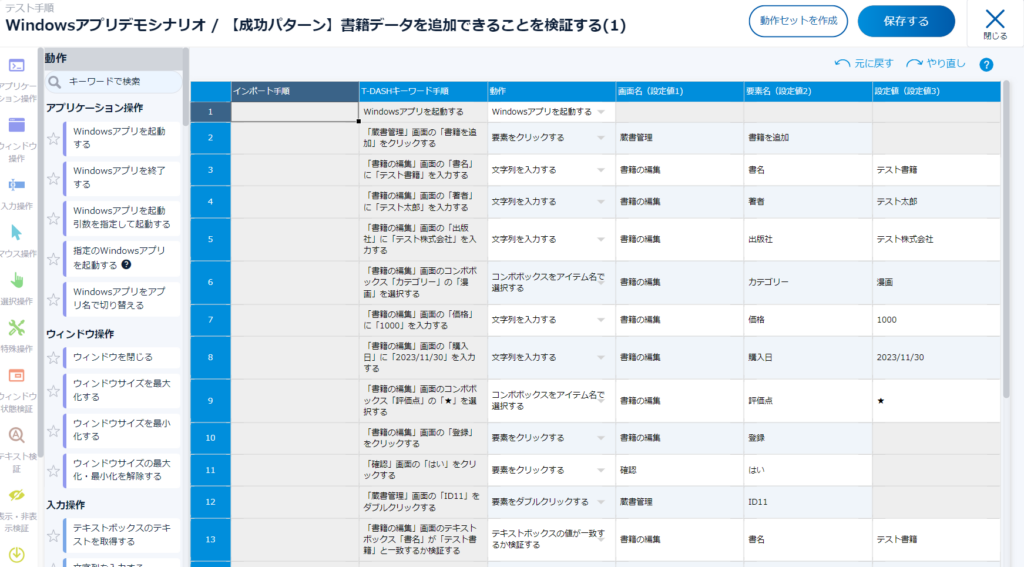Select the アプリケーション操作 category icon
Image resolution: width=1024 pixels, height=567 pixels.
[16, 67]
